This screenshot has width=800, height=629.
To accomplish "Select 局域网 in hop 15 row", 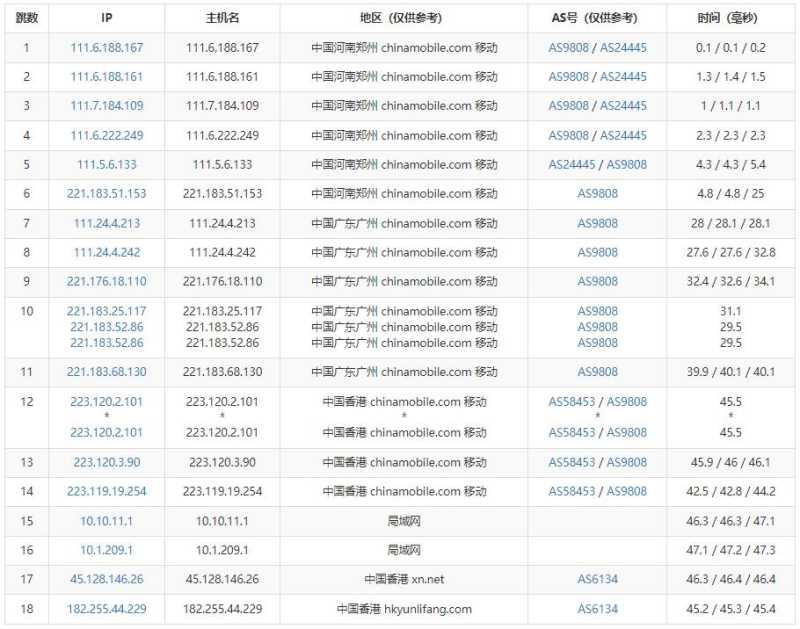I will coord(404,521).
